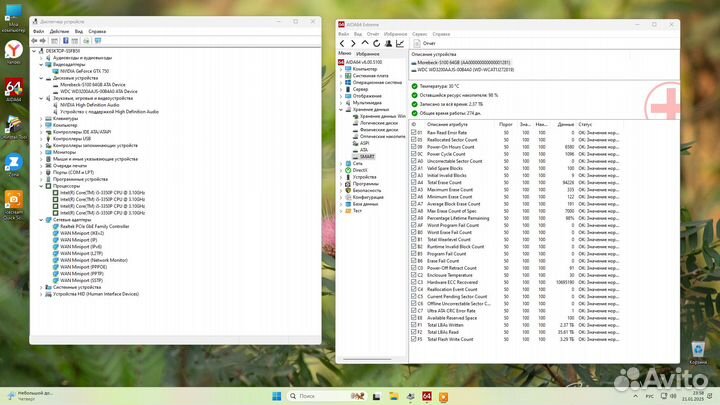
Task: Select Realtek PCIe GbE Family Controller
Action: coord(95,226)
